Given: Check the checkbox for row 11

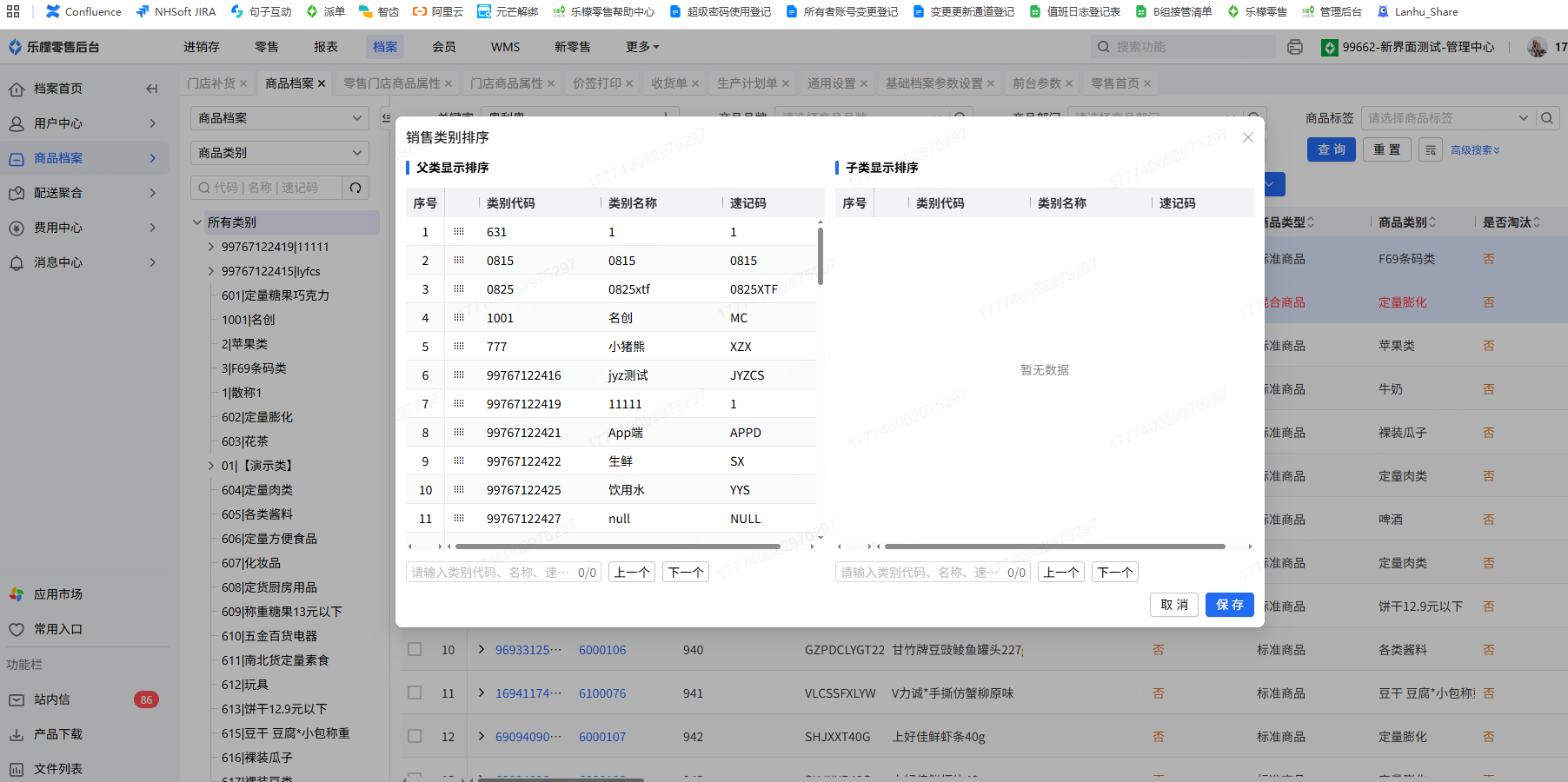Looking at the screenshot, I should 415,693.
